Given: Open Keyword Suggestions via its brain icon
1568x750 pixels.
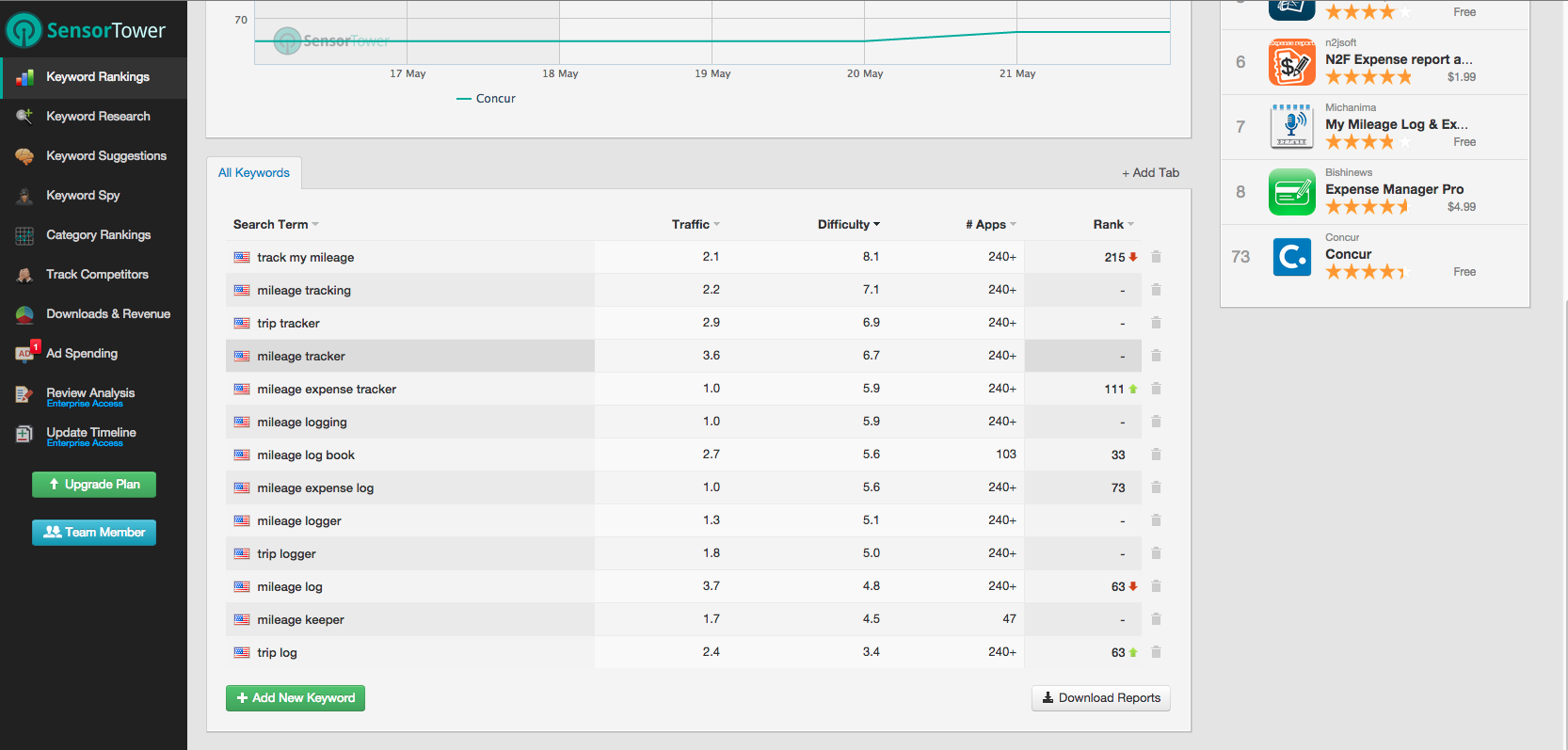Looking at the screenshot, I should pos(24,156).
